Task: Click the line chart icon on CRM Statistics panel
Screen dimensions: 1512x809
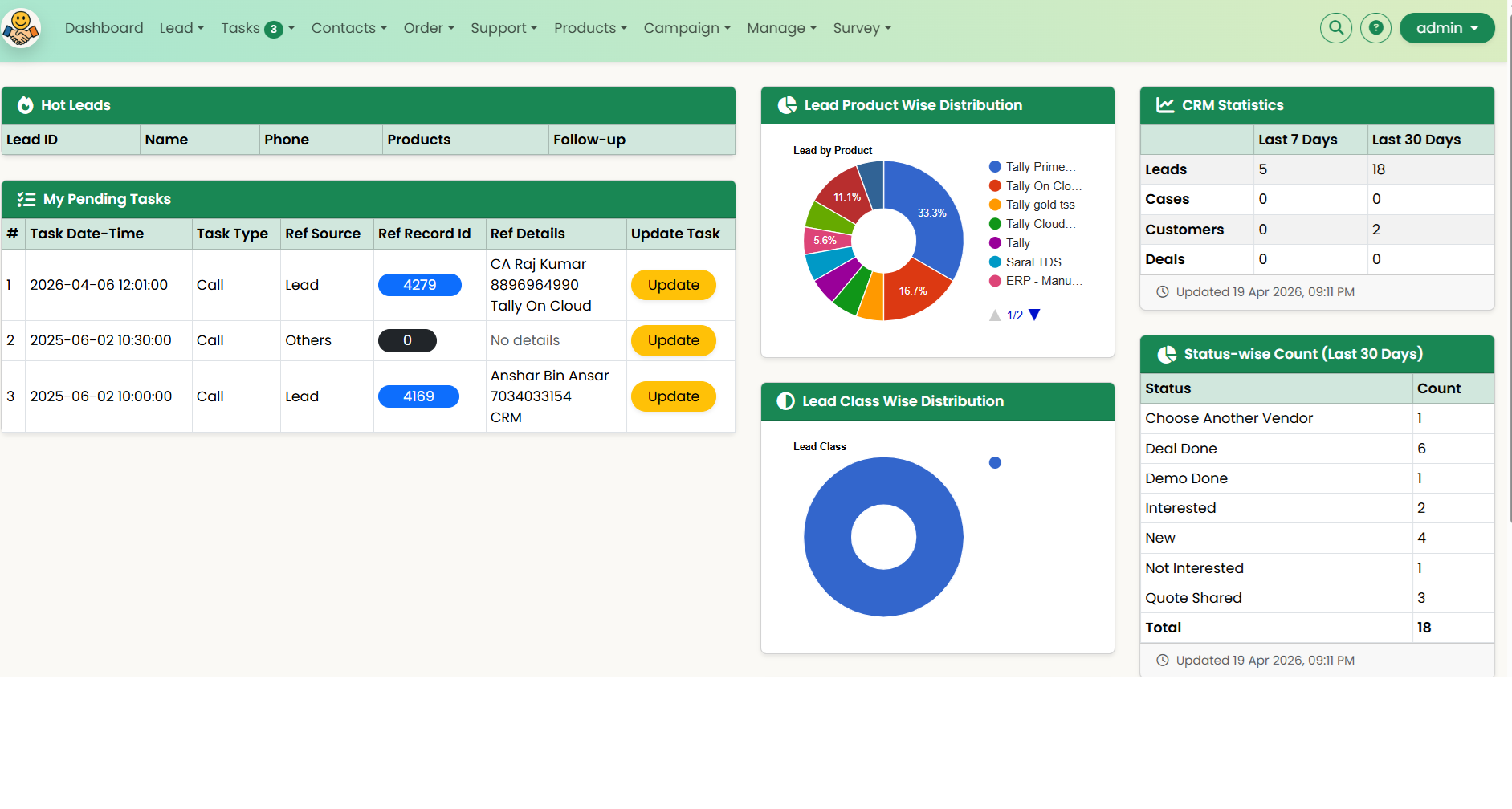Action: [x=1164, y=105]
